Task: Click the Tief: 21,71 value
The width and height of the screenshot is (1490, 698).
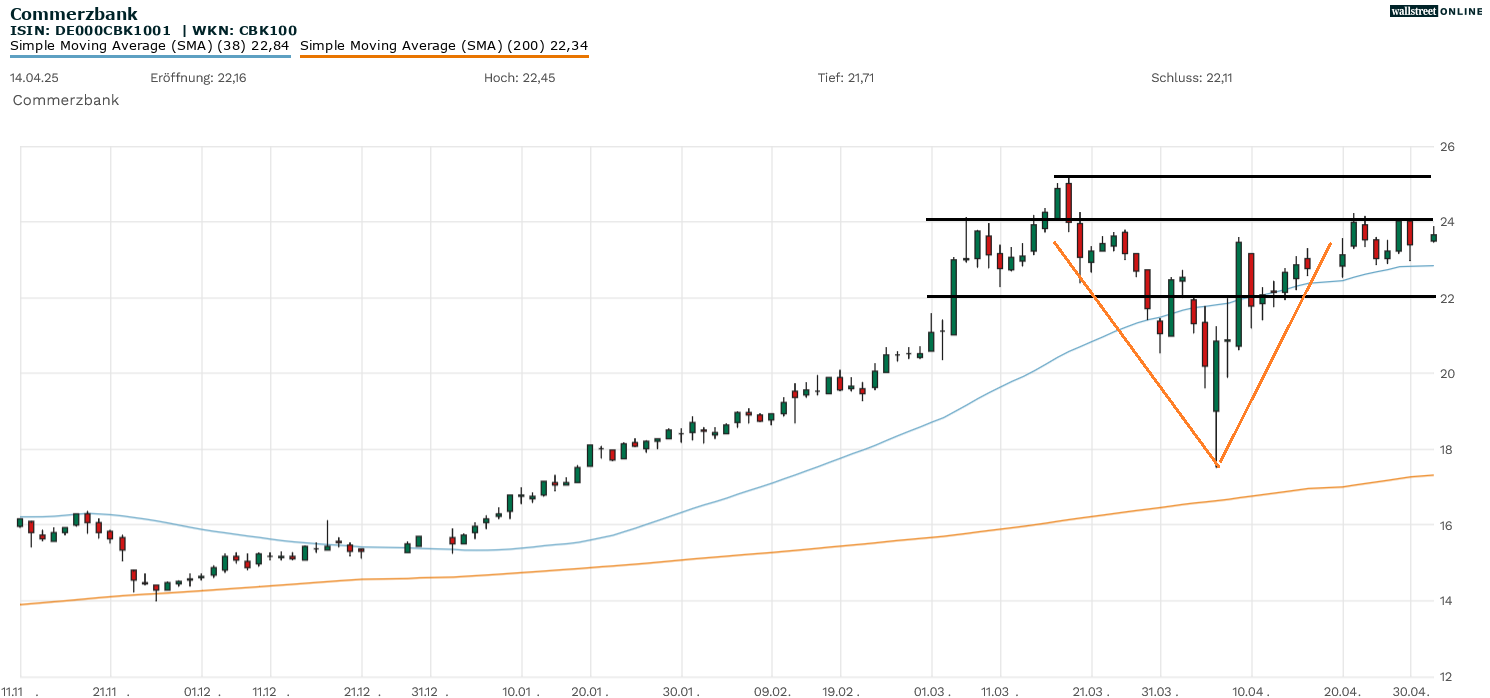Action: pyautogui.click(x=846, y=77)
